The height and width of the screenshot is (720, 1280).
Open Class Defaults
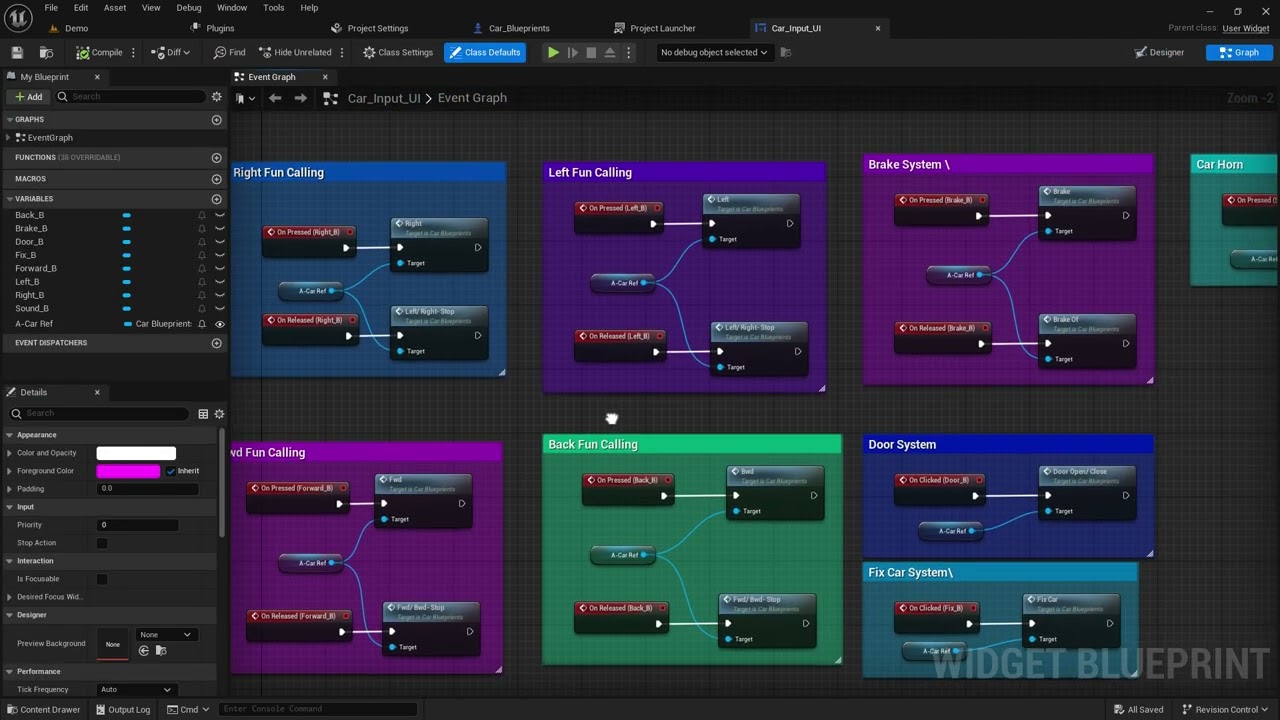(x=485, y=52)
